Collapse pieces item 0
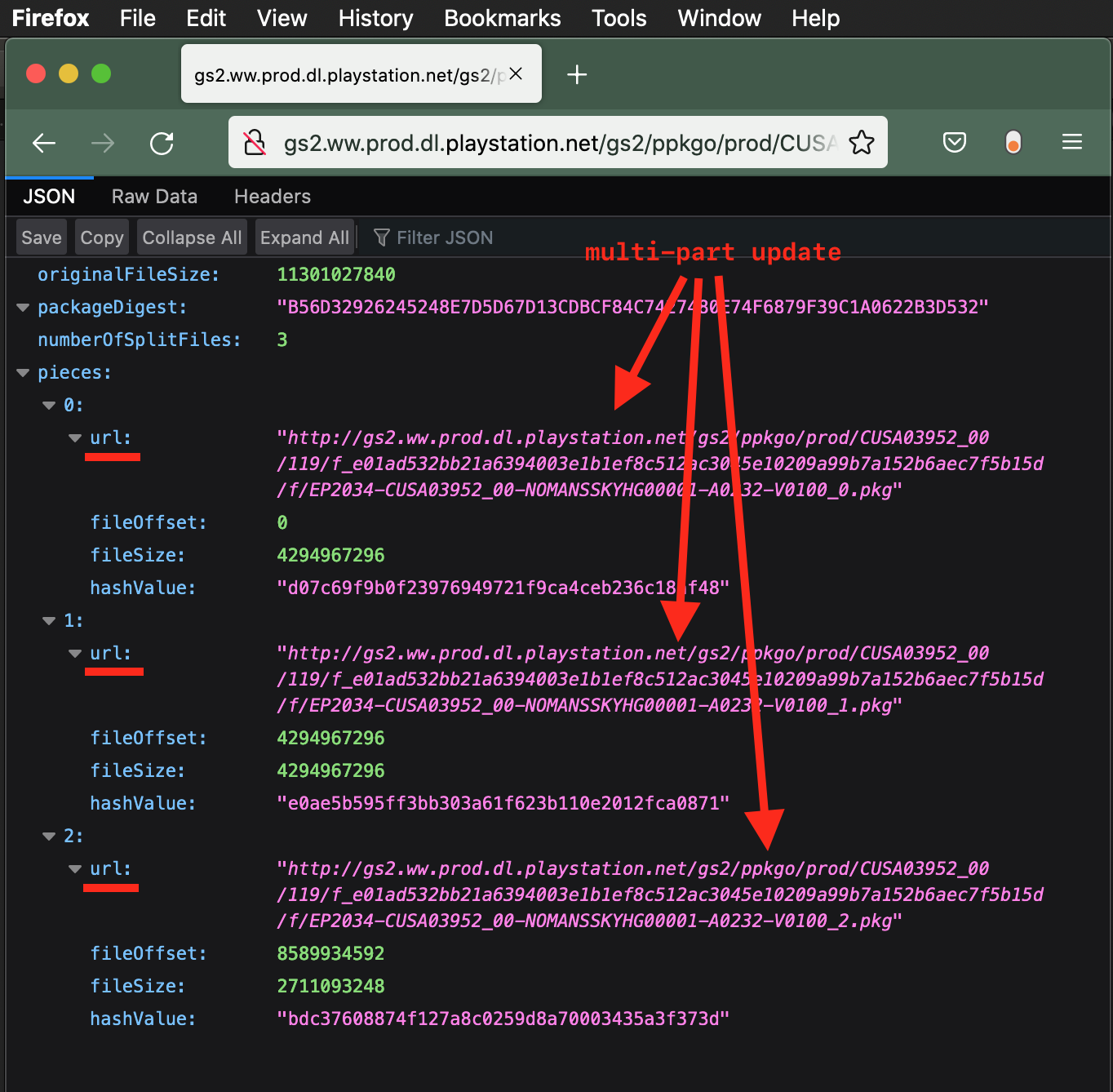 49,406
